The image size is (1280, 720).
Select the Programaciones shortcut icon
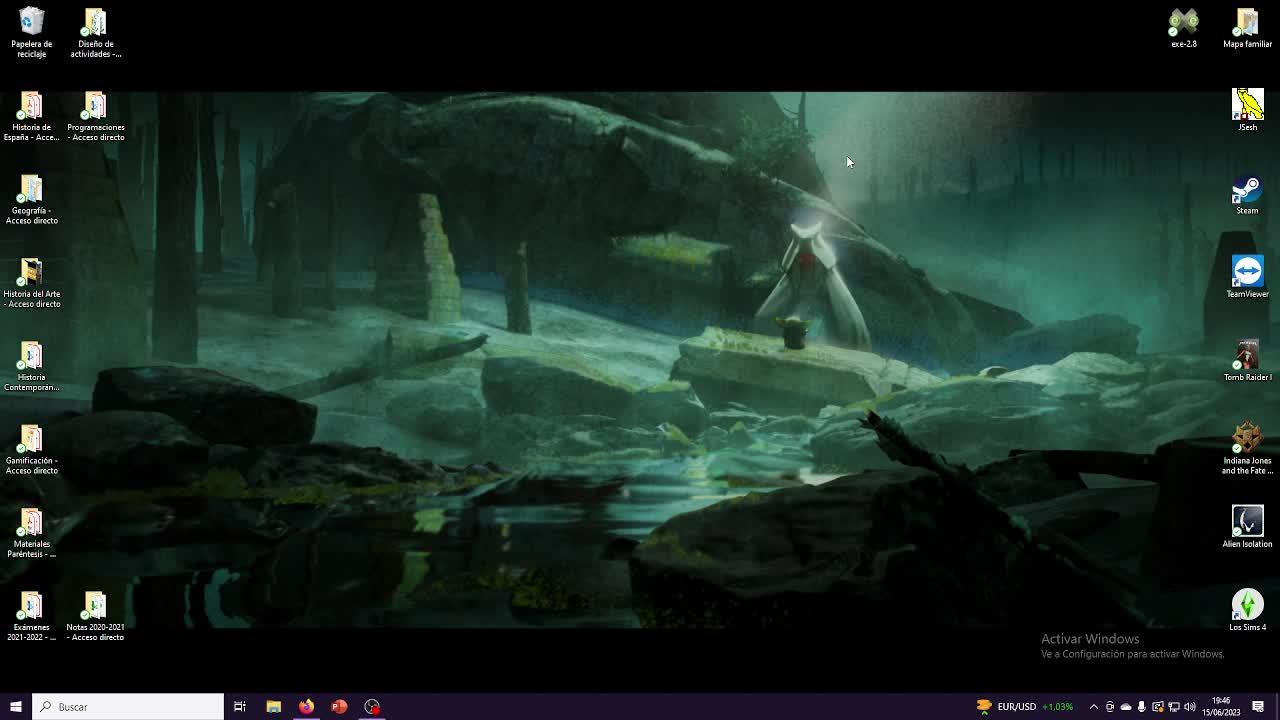96,117
